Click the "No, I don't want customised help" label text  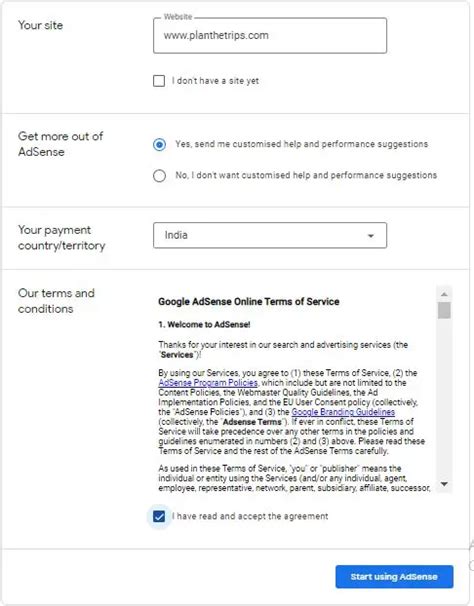tap(306, 175)
